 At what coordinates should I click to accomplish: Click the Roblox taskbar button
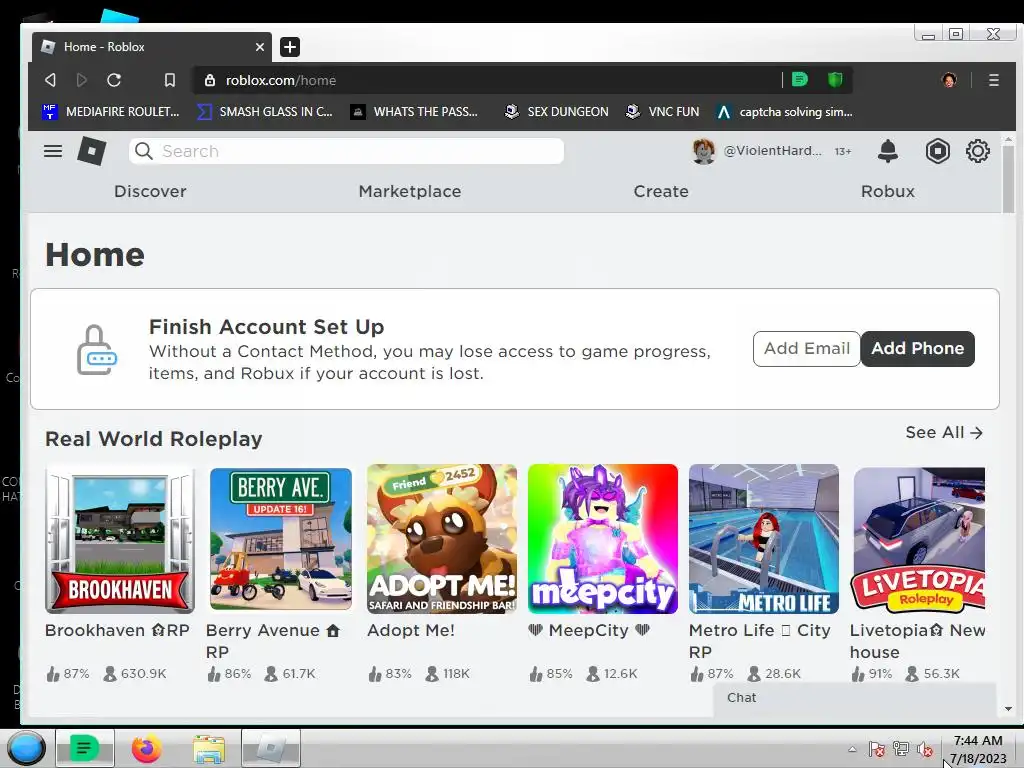point(270,748)
